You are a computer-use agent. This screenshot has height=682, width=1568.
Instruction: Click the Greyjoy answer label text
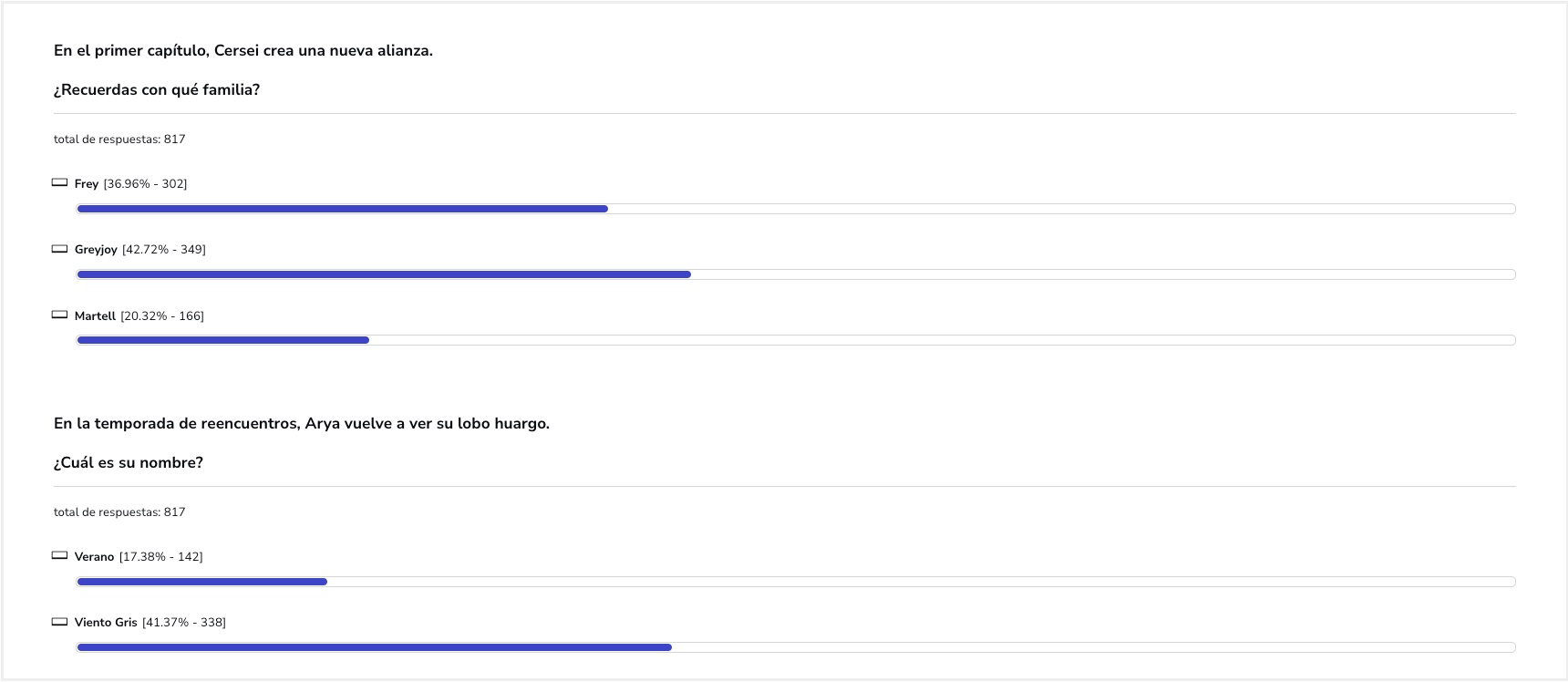click(96, 250)
